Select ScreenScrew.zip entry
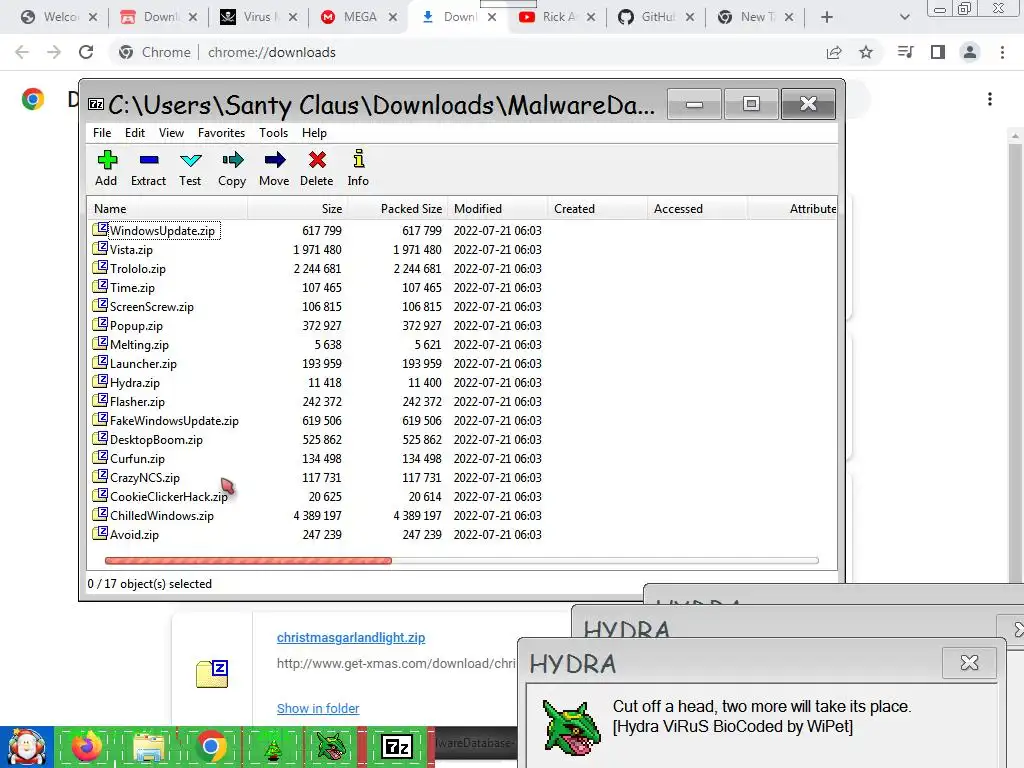 pos(152,306)
